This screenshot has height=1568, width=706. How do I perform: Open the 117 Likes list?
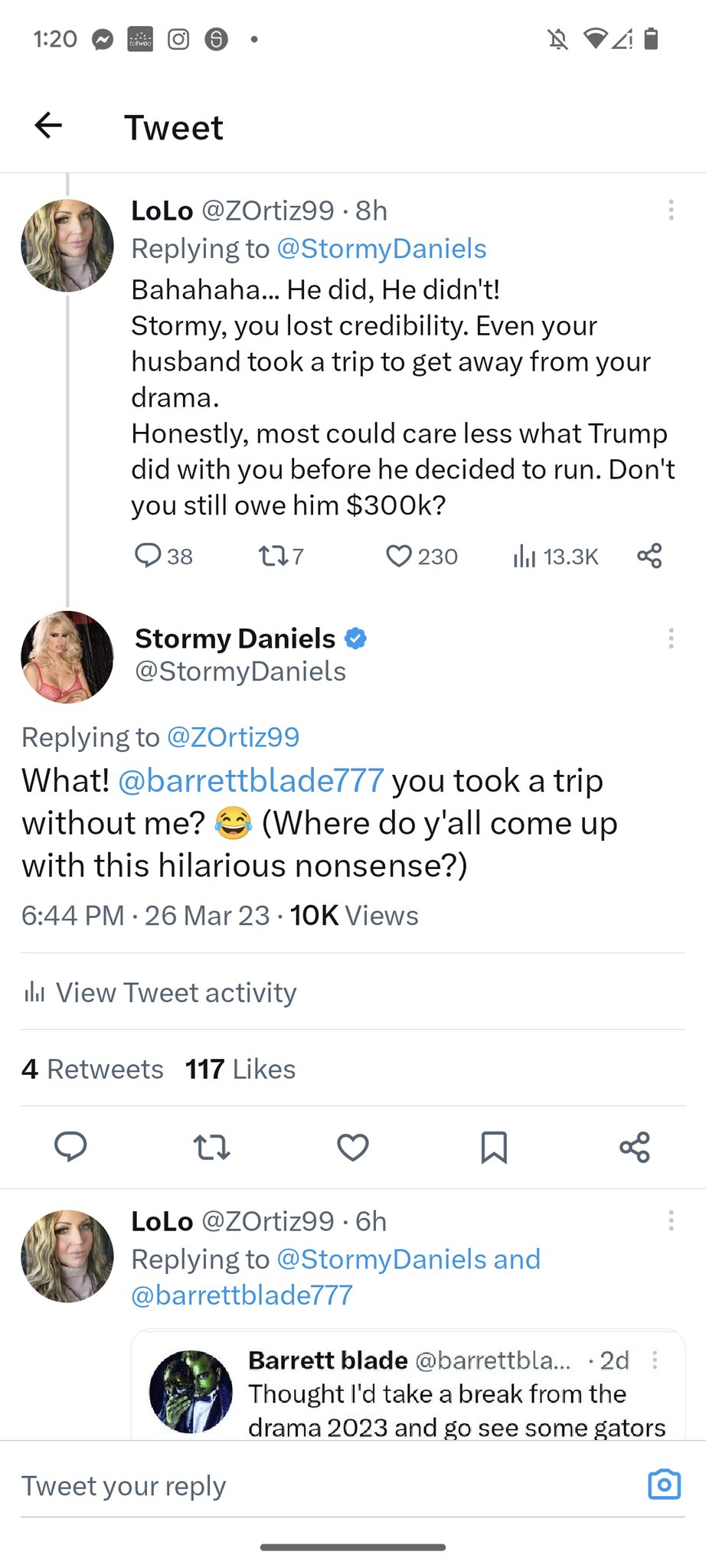point(240,1069)
